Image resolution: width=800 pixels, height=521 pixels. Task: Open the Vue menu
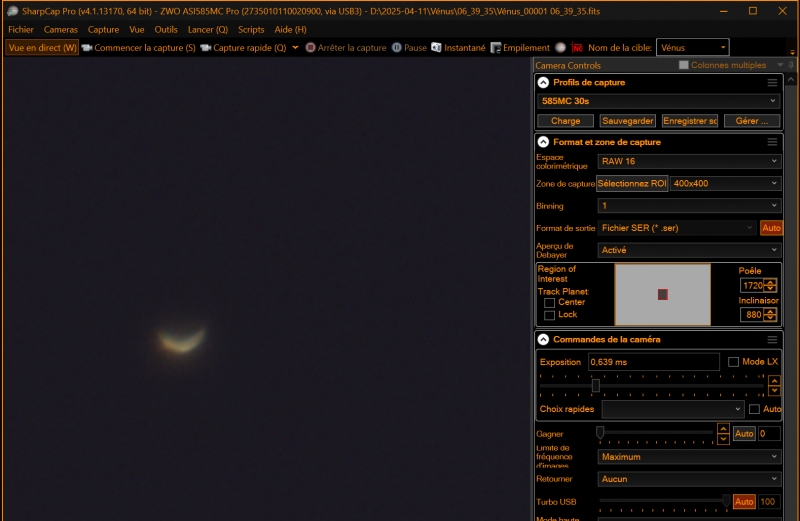click(x=137, y=30)
